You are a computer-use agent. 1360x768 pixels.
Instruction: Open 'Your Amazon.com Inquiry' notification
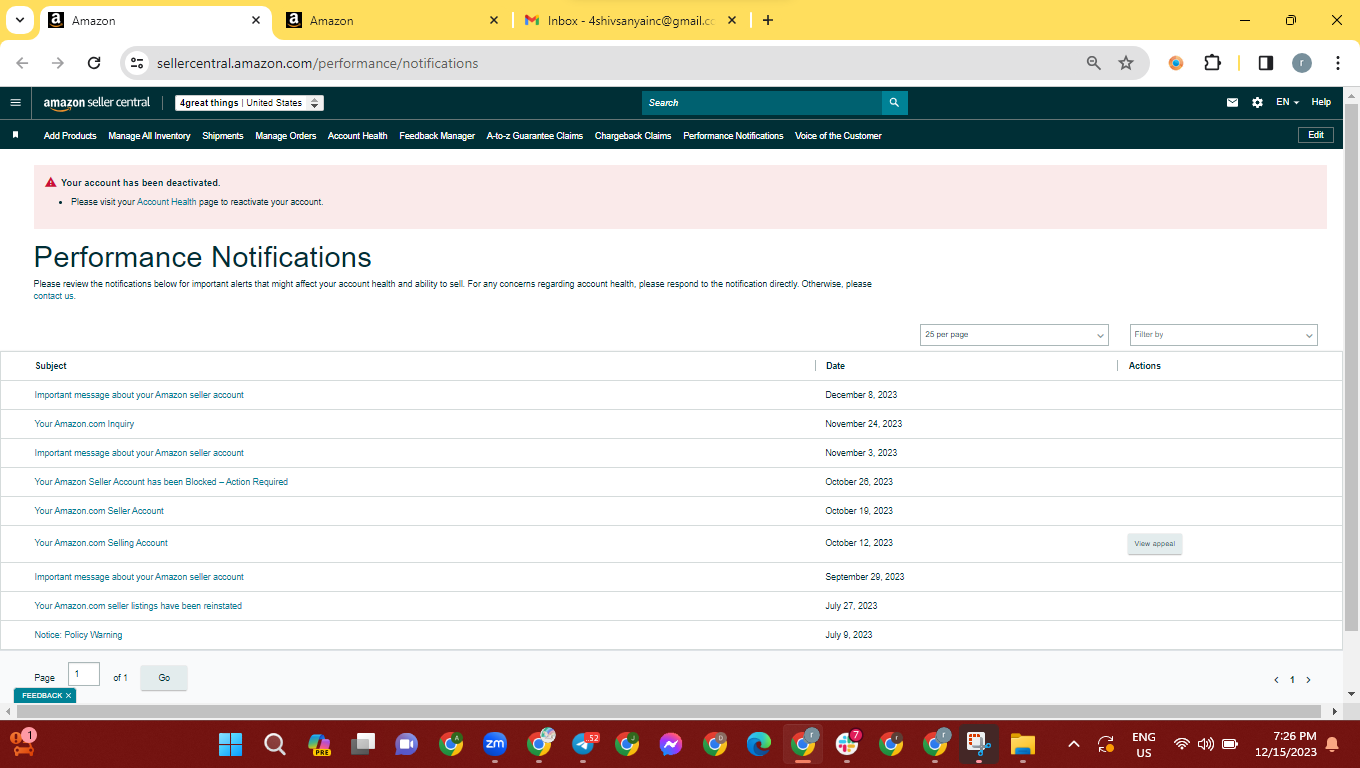[x=84, y=424]
